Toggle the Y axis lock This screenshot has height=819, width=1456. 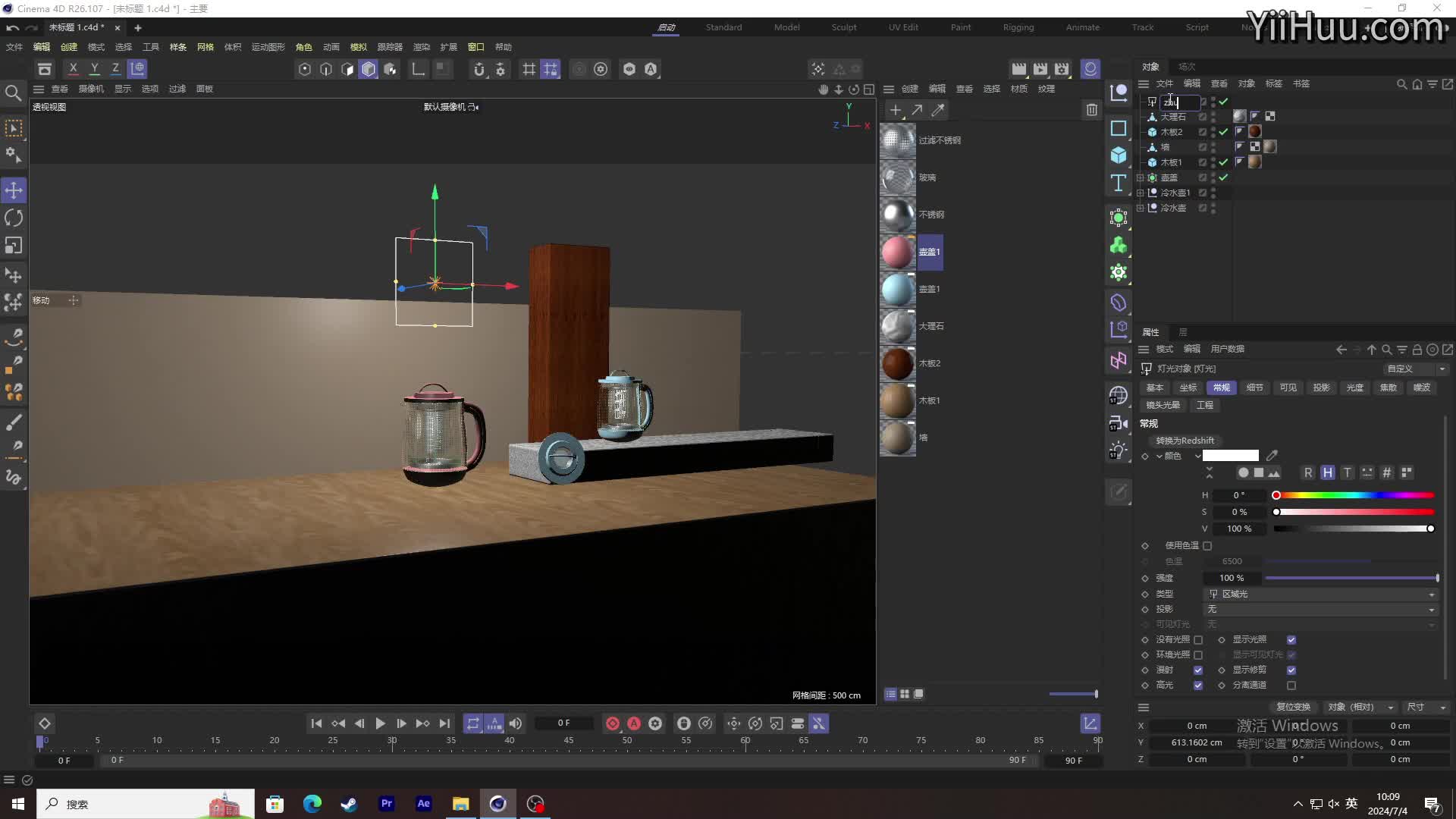point(94,69)
